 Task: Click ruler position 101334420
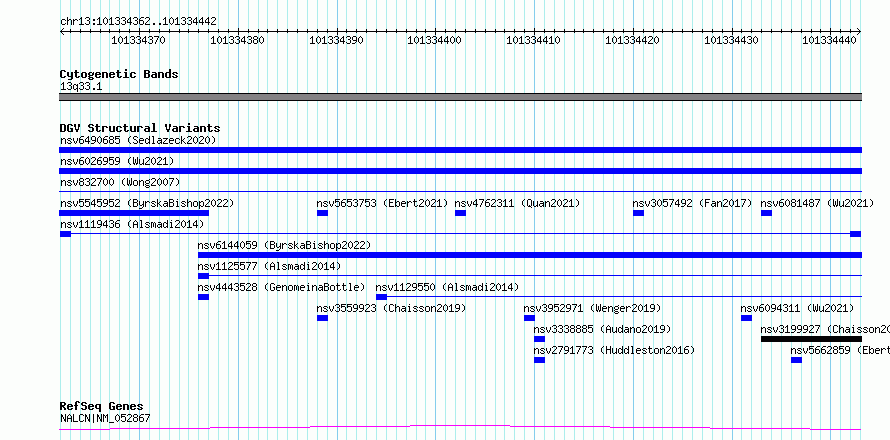pyautogui.click(x=633, y=40)
